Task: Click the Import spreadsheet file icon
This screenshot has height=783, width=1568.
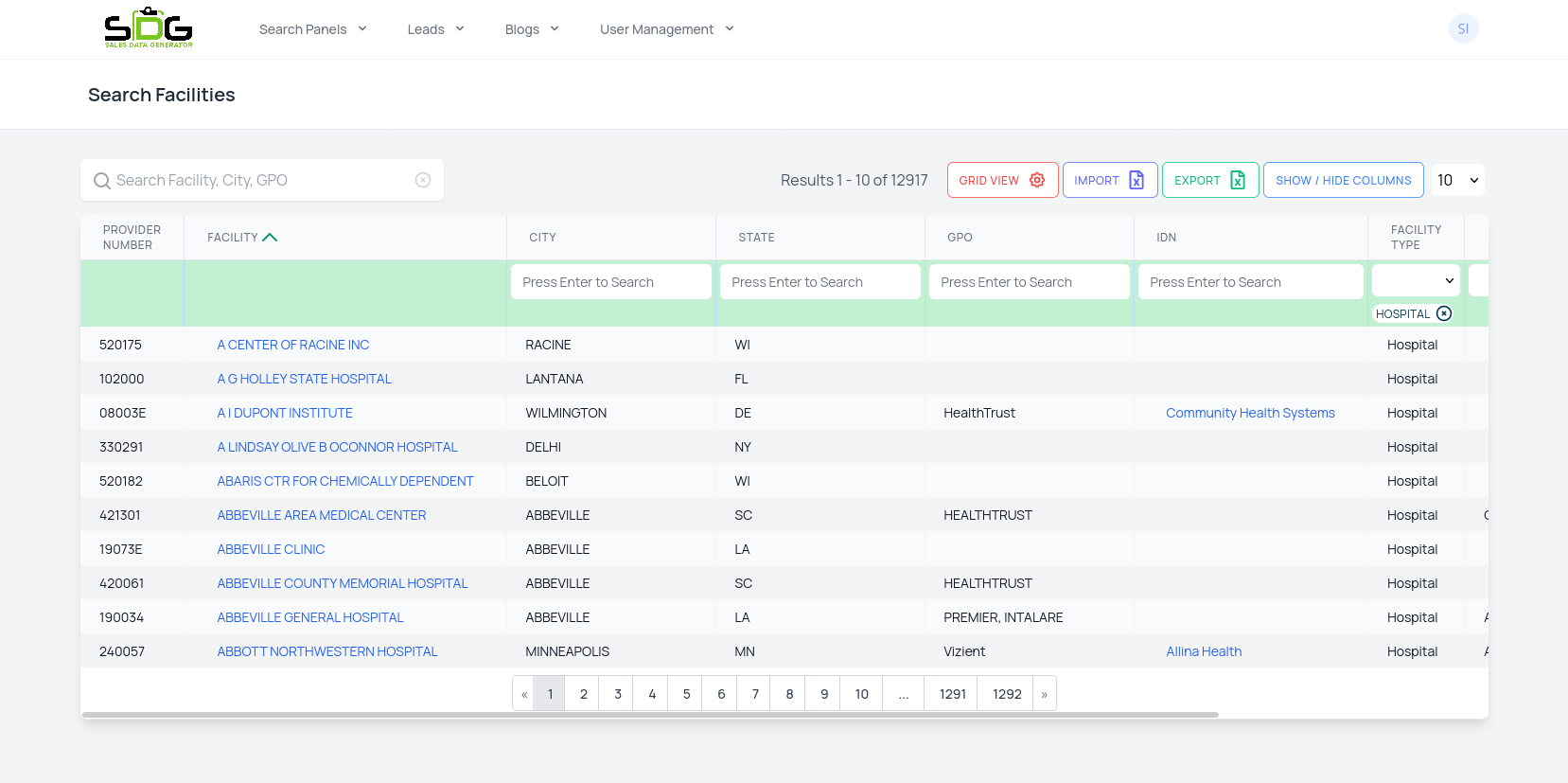Action: click(x=1136, y=180)
